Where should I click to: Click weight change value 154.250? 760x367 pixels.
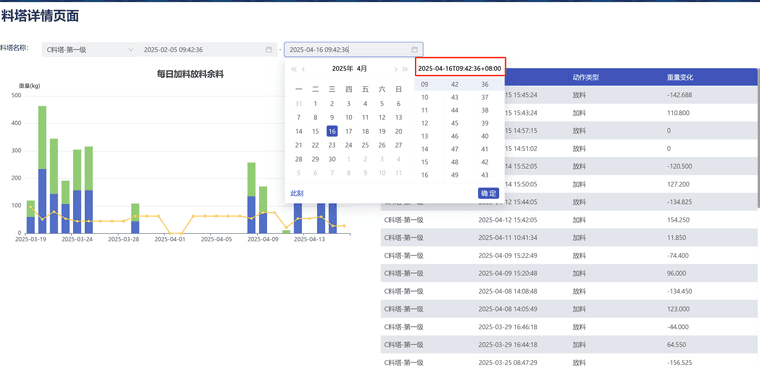click(x=678, y=220)
